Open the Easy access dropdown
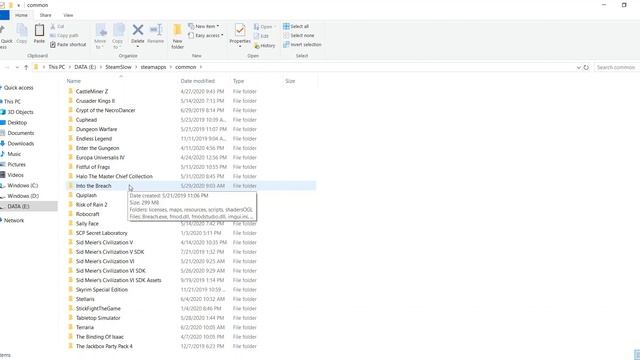640x360 pixels. point(206,36)
